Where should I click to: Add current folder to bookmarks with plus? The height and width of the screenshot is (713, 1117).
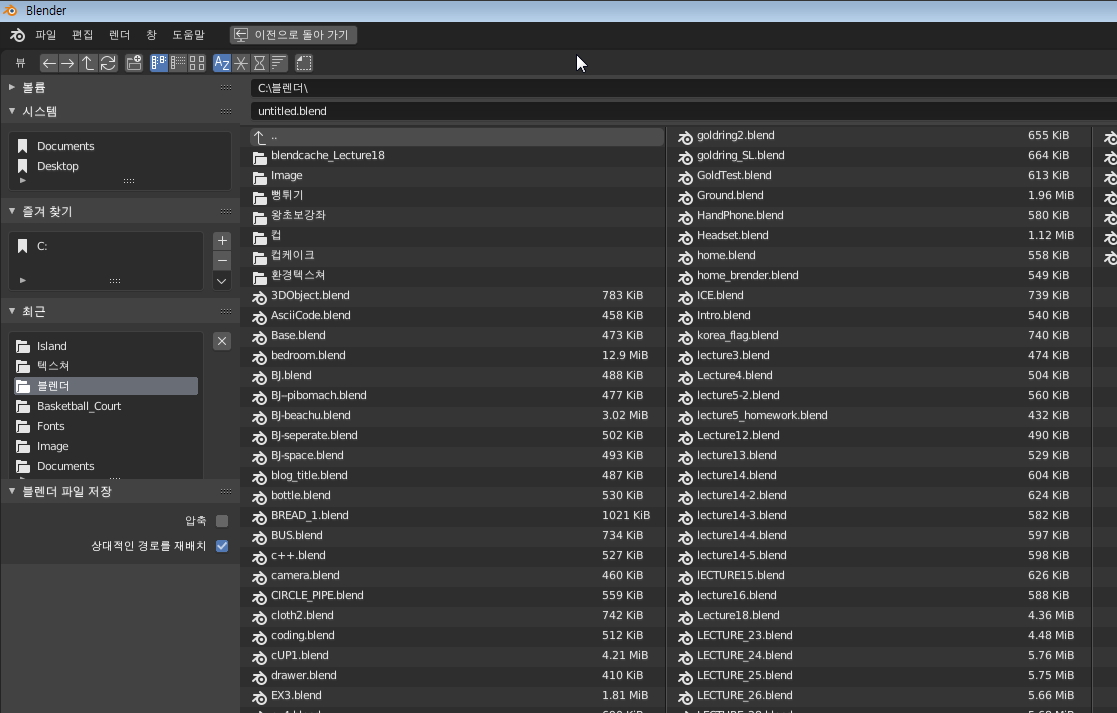pos(222,240)
